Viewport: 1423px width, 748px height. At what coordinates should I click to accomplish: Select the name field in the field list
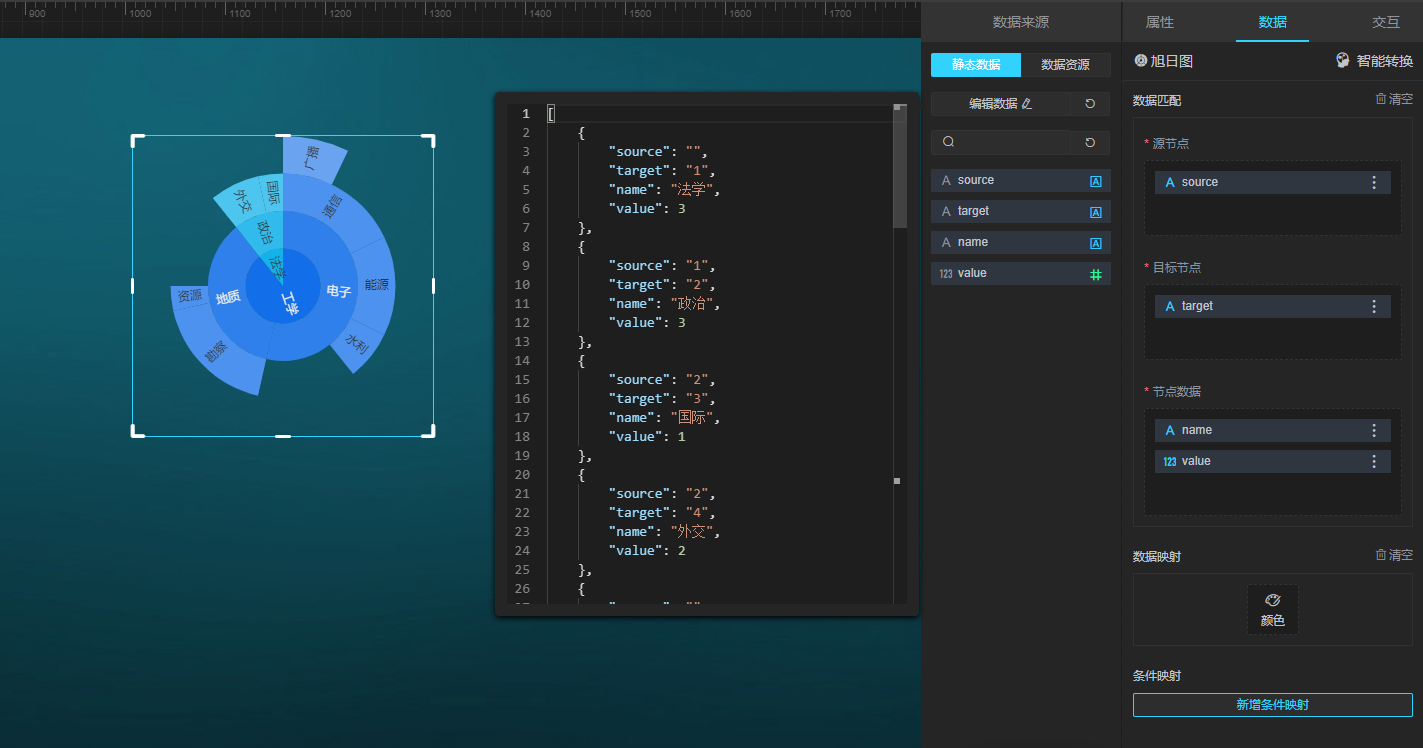pyautogui.click(x=1021, y=243)
